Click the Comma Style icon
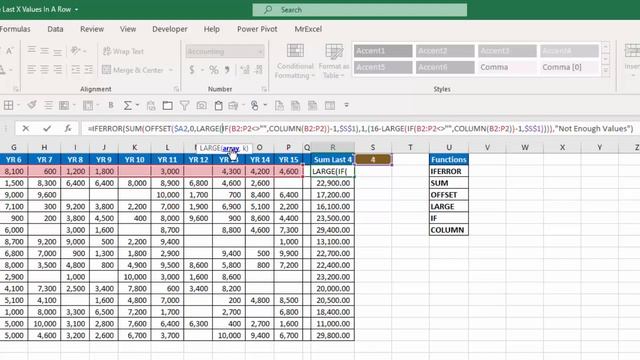This screenshot has height=360, width=640. pos(227,70)
